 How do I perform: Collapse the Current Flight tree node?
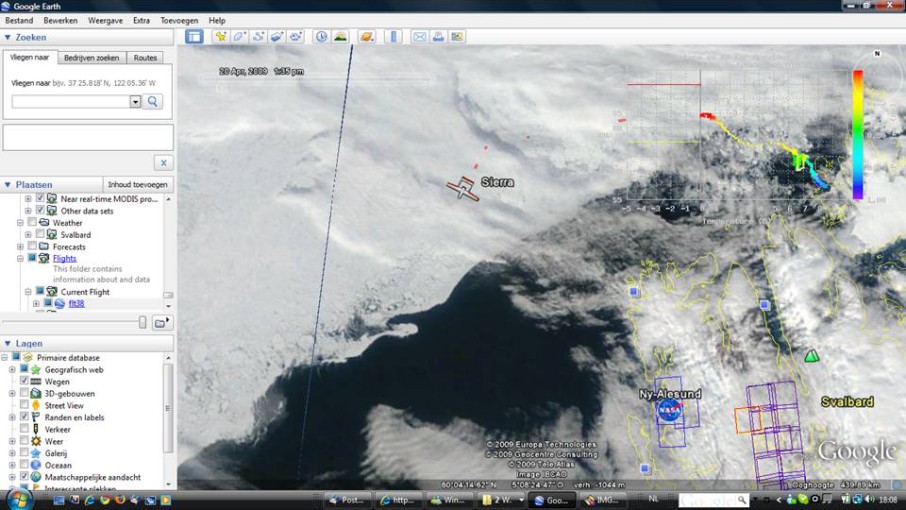28,292
